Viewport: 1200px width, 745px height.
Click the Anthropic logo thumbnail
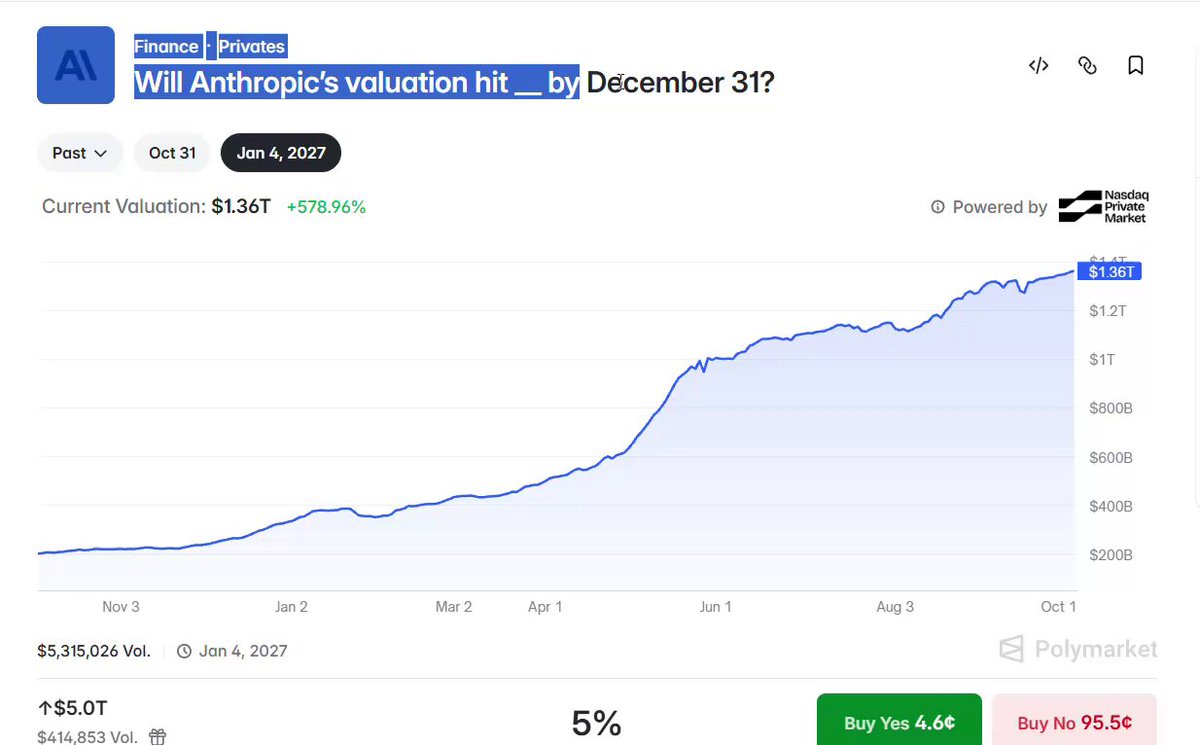(76, 65)
